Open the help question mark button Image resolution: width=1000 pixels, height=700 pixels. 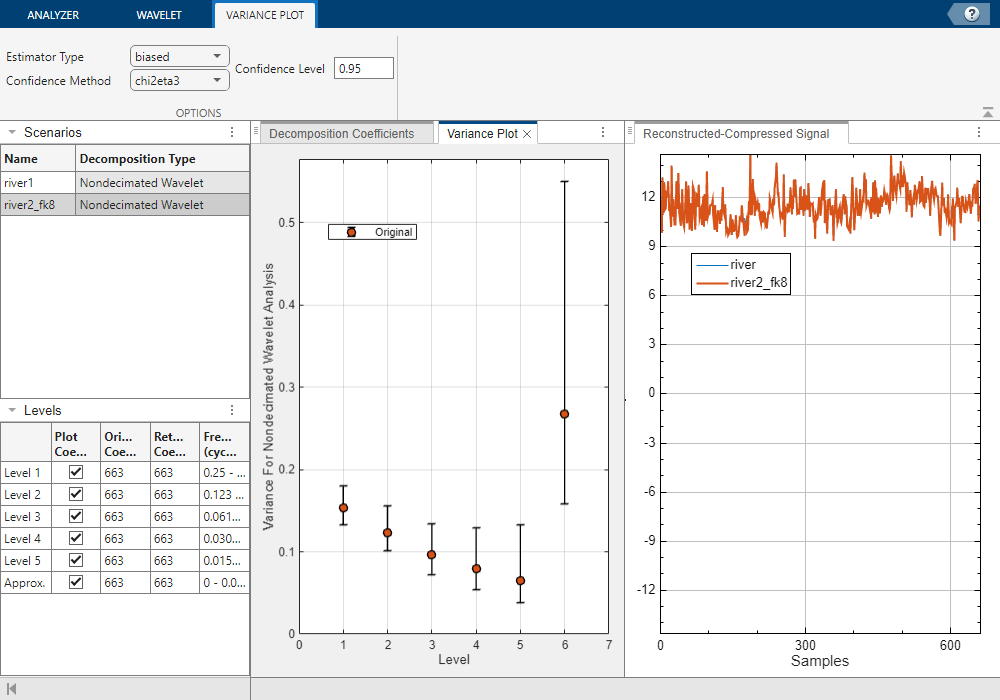(x=970, y=14)
